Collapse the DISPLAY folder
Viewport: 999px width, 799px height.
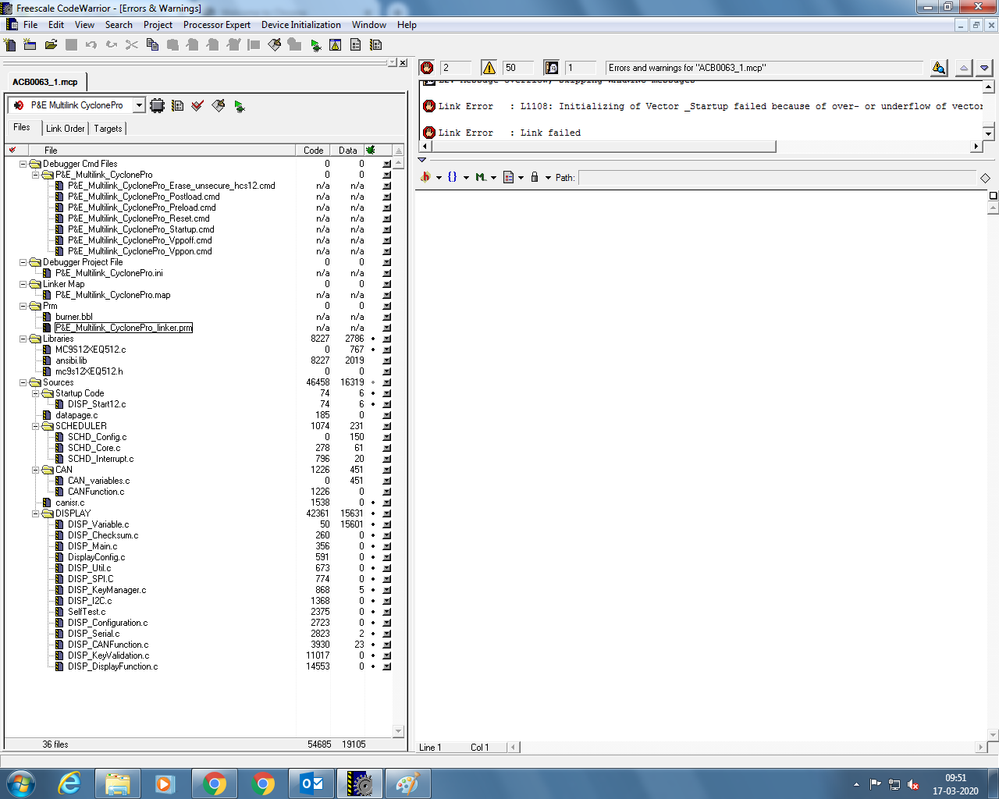coord(36,514)
